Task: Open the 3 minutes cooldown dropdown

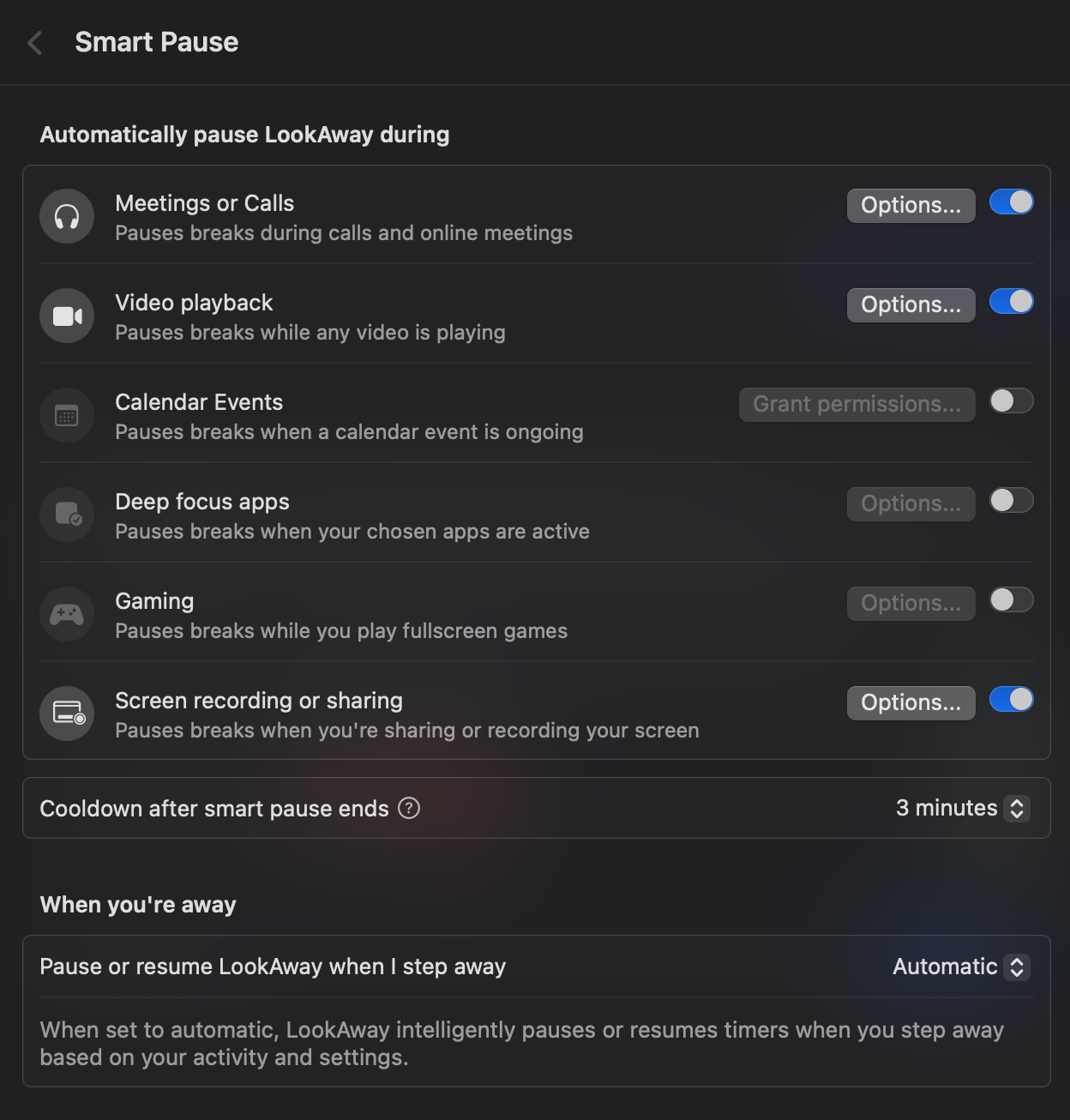Action: [x=962, y=808]
